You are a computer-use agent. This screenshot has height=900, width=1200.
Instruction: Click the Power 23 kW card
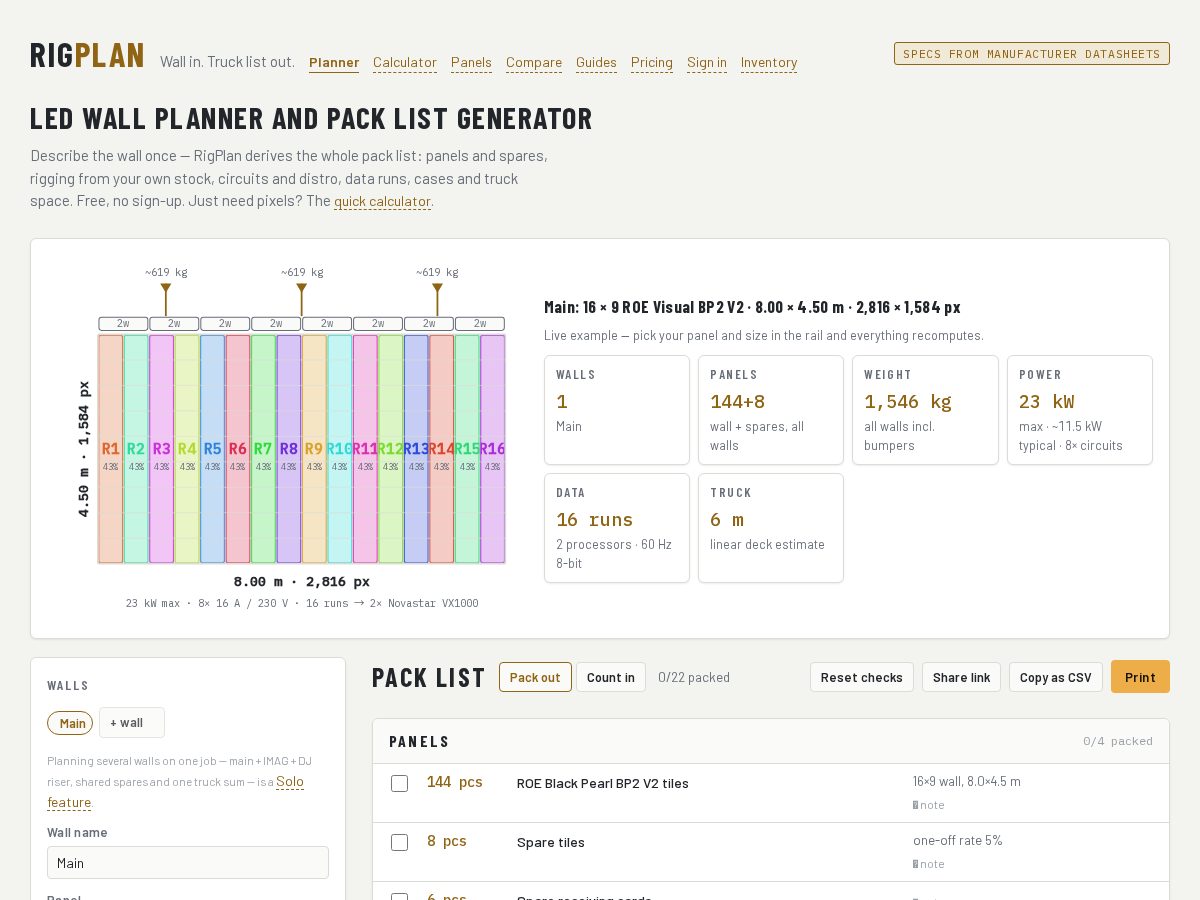1080,410
